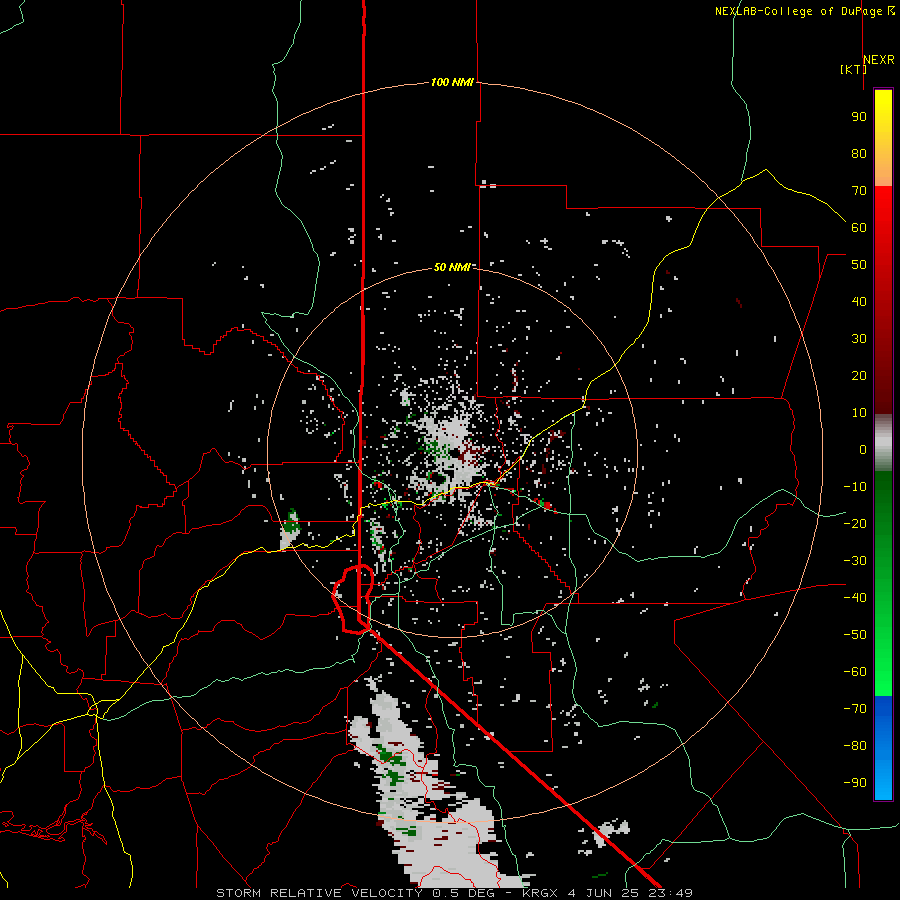Click the -90 scale value
Image resolution: width=900 pixels, height=900 pixels.
coord(855,783)
